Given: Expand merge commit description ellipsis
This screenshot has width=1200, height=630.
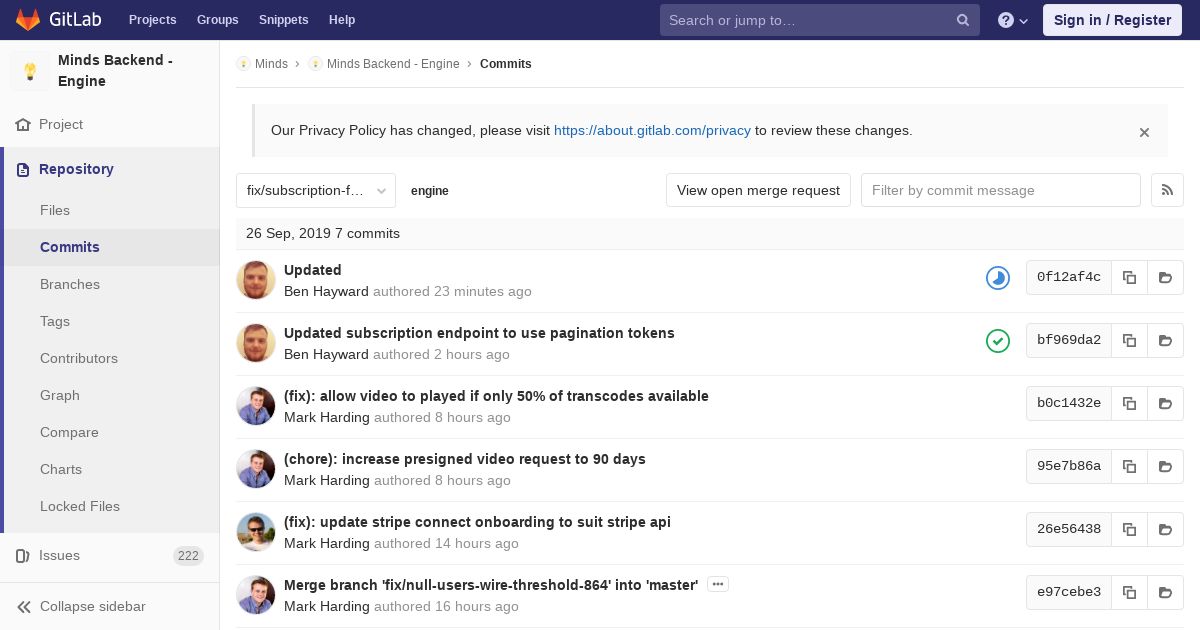Looking at the screenshot, I should click(x=717, y=584).
